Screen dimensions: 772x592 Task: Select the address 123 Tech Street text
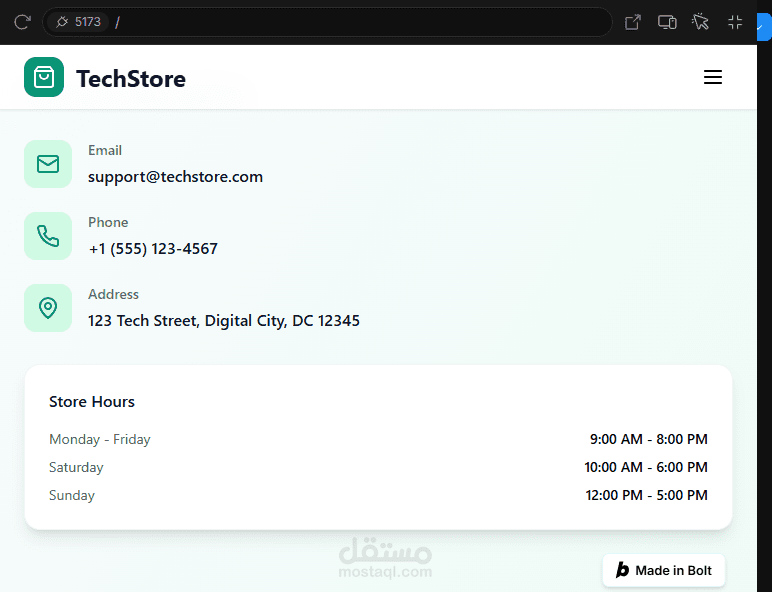click(x=224, y=321)
